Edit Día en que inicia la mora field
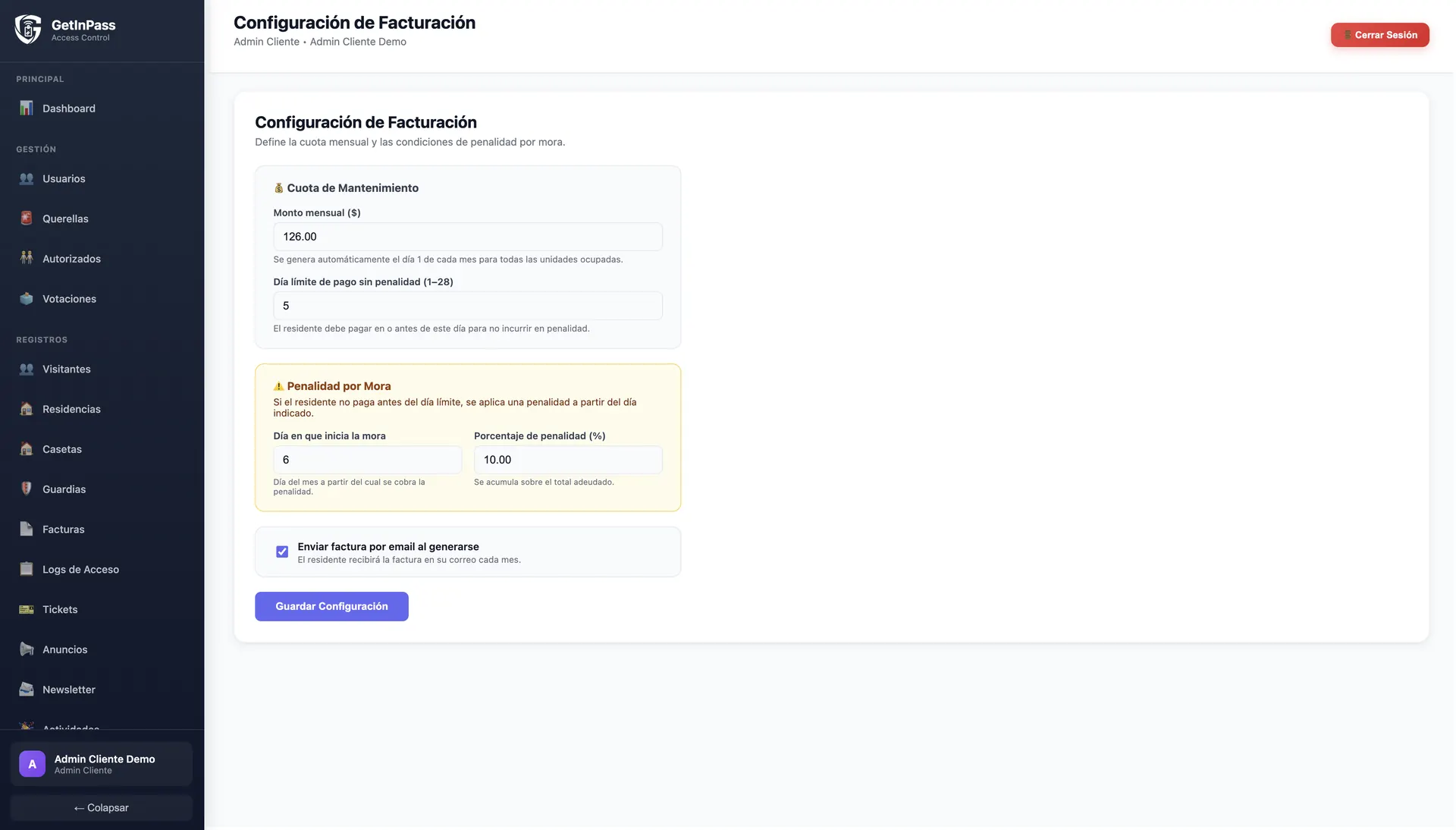The image size is (1456, 830). 368,460
